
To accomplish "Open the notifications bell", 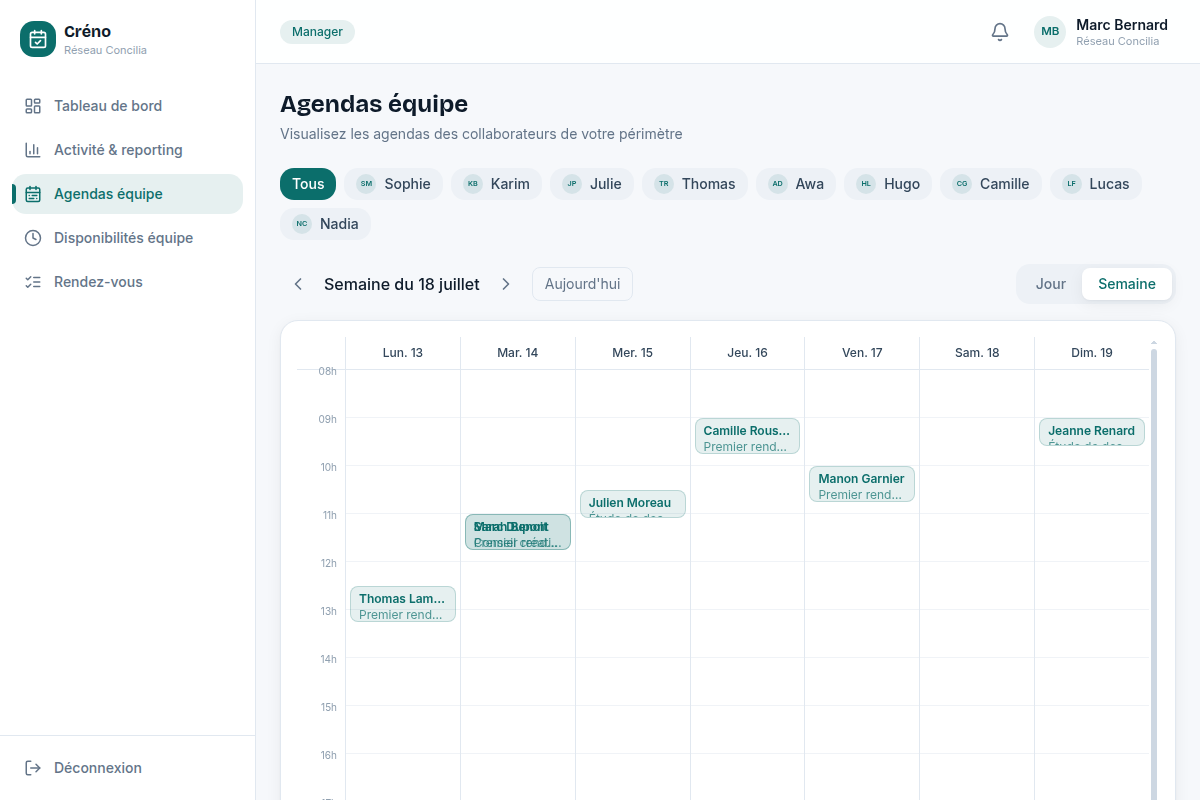I will tap(1000, 32).
